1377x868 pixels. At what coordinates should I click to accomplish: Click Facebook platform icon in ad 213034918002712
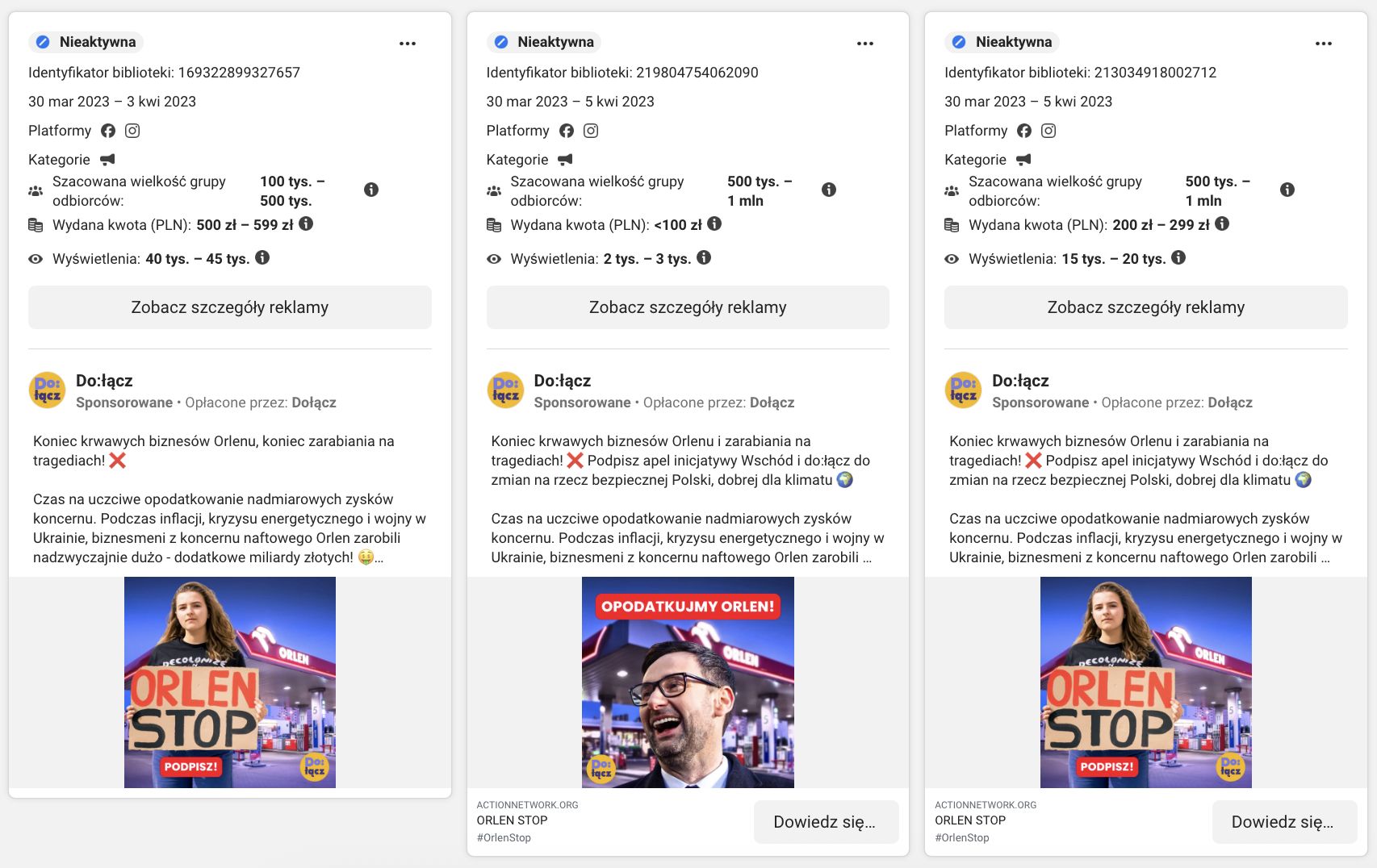click(1024, 131)
